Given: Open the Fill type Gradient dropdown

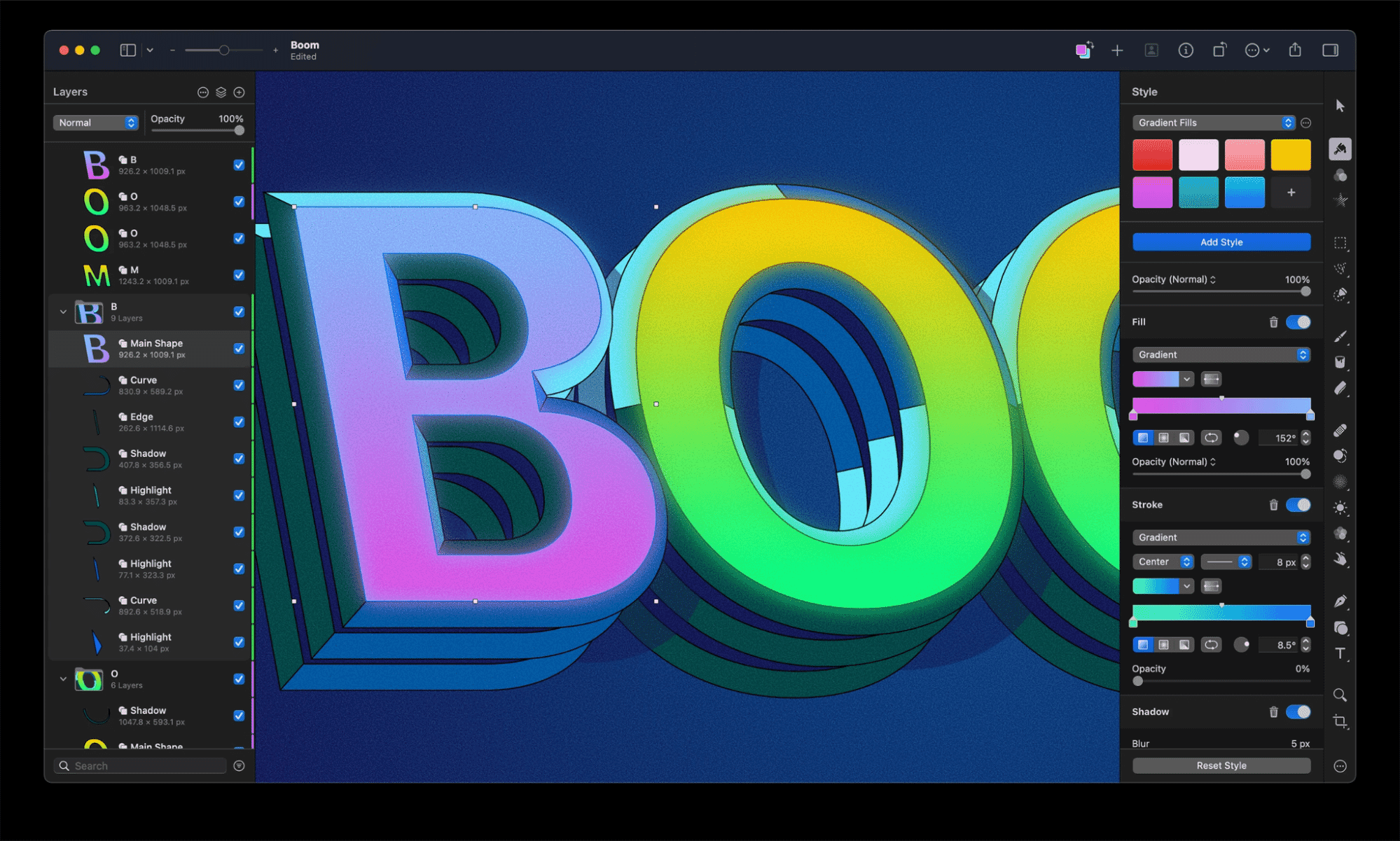Looking at the screenshot, I should point(1221,354).
